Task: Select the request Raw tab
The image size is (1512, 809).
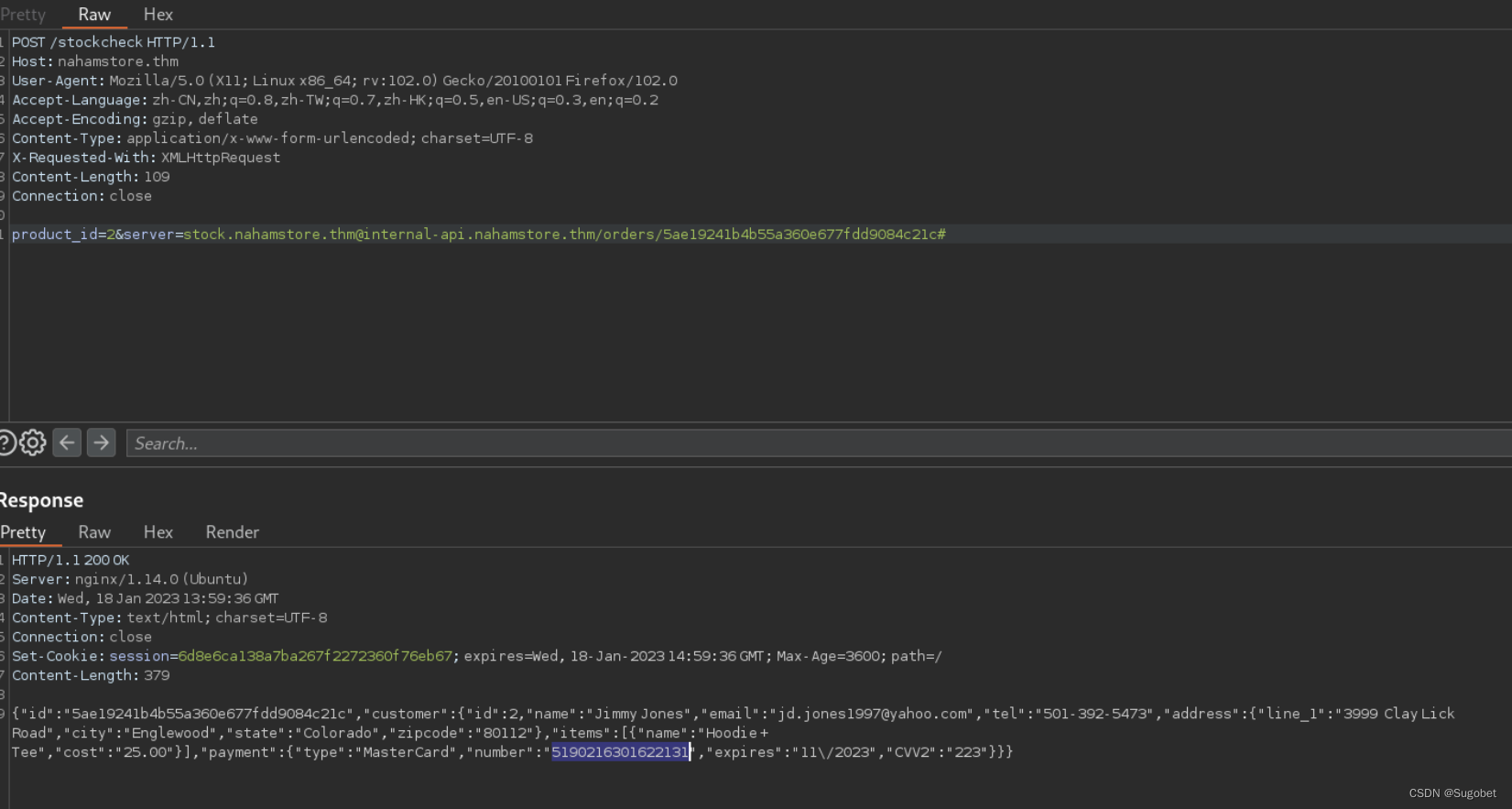Action: point(94,15)
